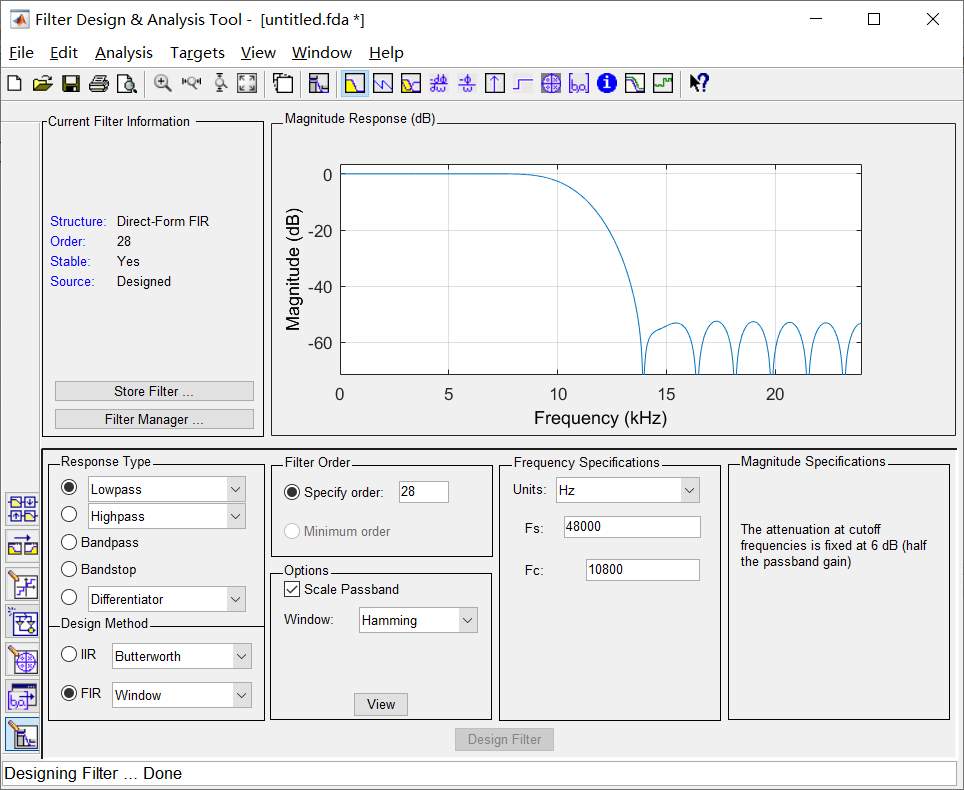Image resolution: width=964 pixels, height=790 pixels.
Task: Open the Help menu
Action: [x=386, y=53]
